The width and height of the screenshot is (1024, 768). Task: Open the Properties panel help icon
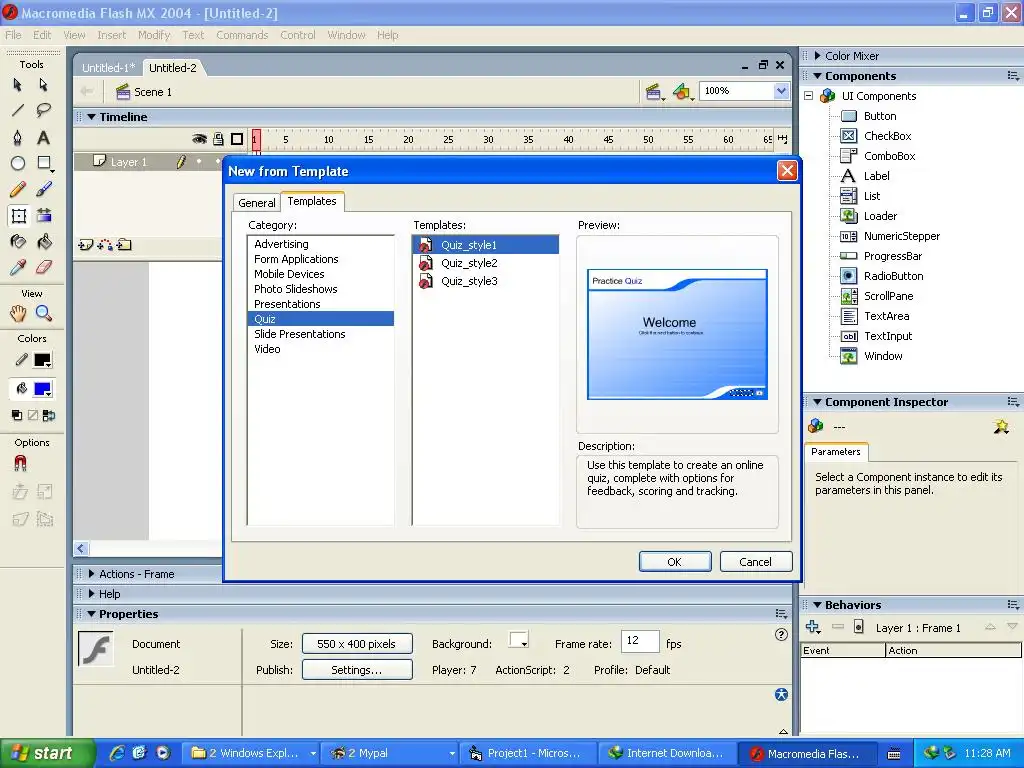click(x=781, y=635)
